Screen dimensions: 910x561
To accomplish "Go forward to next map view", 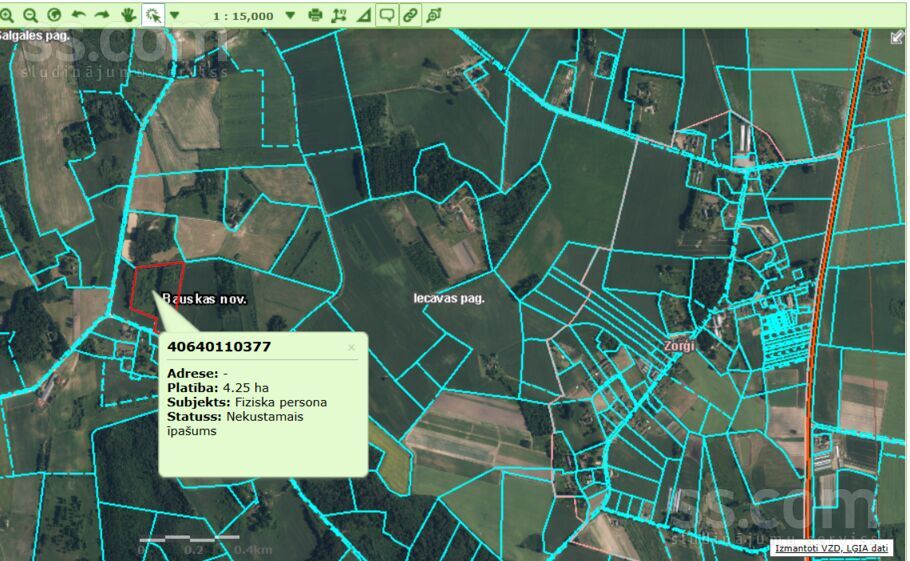I will (x=102, y=15).
